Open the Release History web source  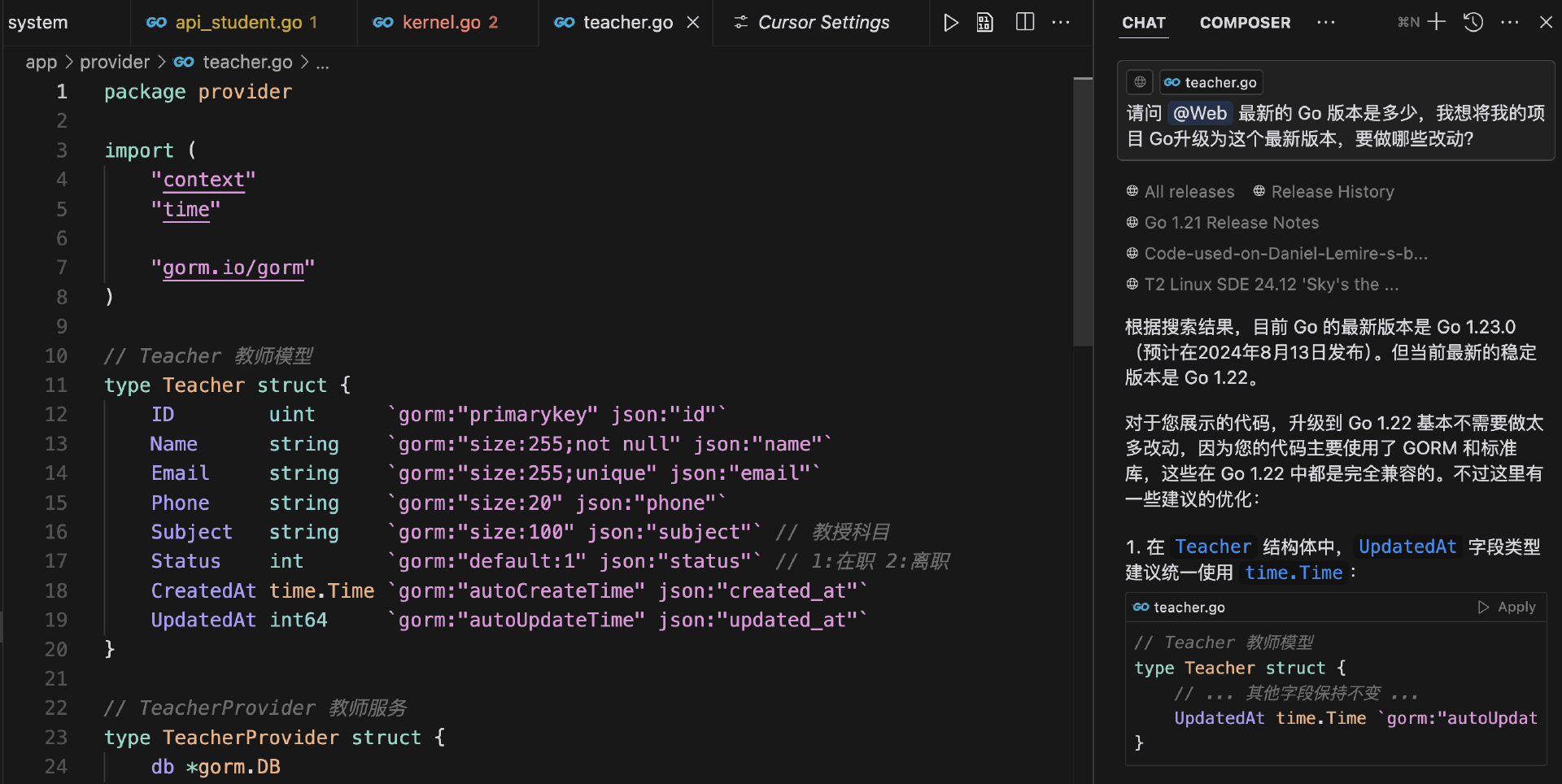[x=1324, y=192]
